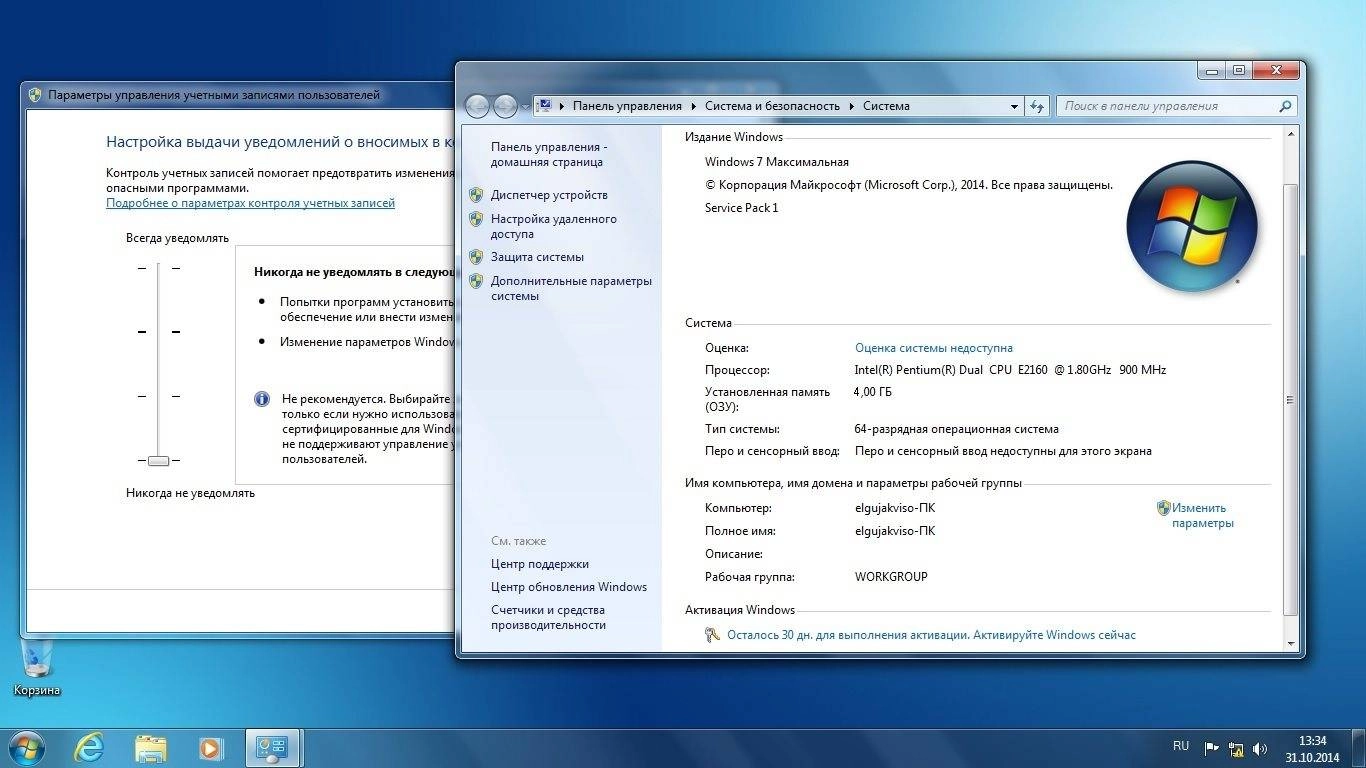This screenshot has height=768, width=1366.
Task: Click the Intel(R) Pentium(R) Dual processor text
Action: (1010, 370)
